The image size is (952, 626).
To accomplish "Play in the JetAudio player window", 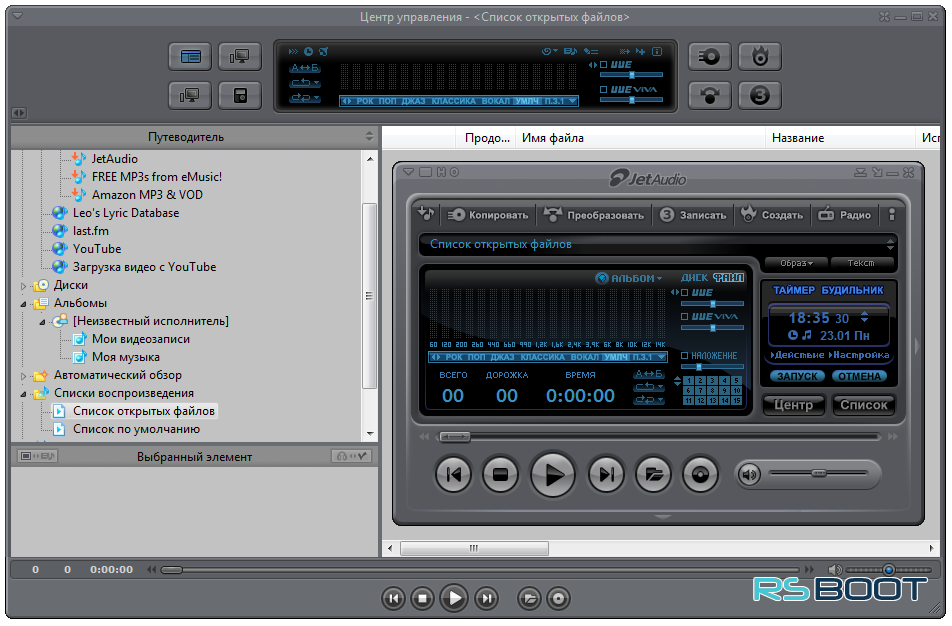I will [552, 474].
